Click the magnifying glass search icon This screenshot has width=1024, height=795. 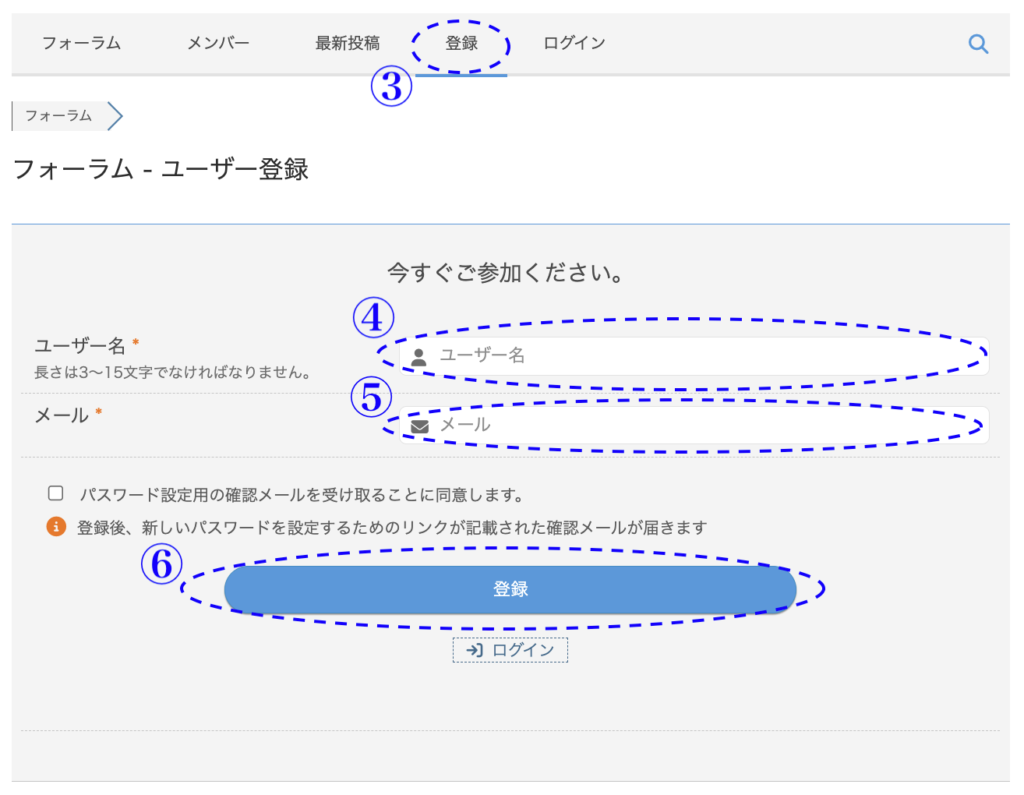click(x=978, y=43)
